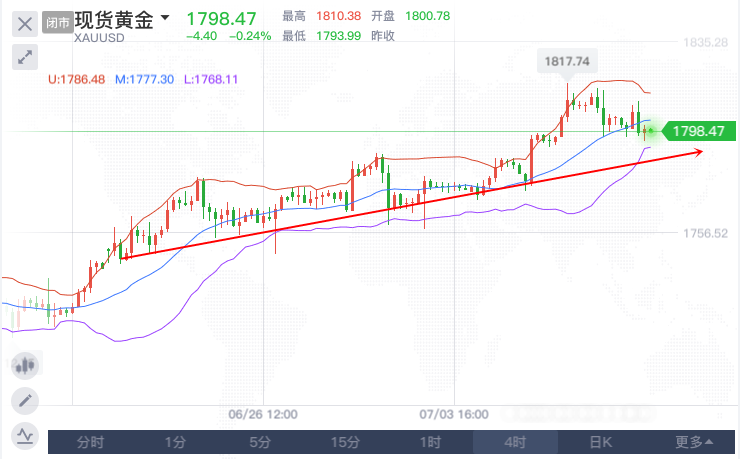The width and height of the screenshot is (740, 459).
Task: Choose the 1时 timeframe tab
Action: coord(430,442)
